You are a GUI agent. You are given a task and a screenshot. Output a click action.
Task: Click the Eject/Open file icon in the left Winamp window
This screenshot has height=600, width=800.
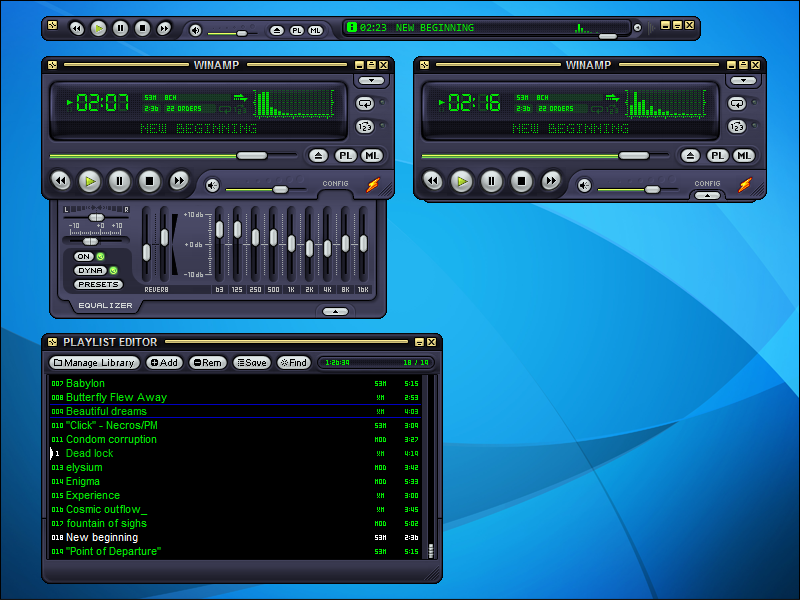point(318,156)
